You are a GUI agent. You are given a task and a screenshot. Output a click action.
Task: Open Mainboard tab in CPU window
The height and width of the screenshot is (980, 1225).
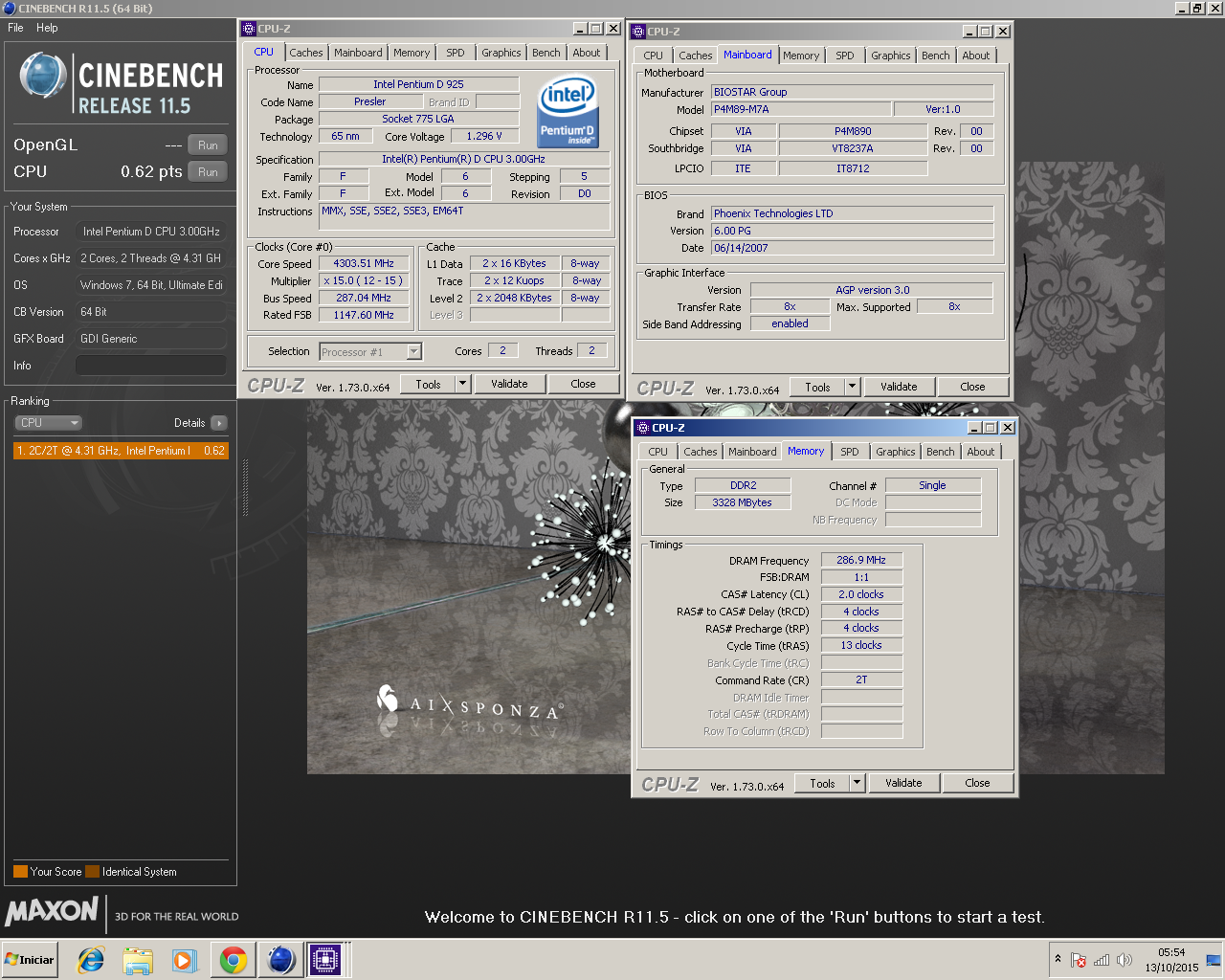coord(358,53)
